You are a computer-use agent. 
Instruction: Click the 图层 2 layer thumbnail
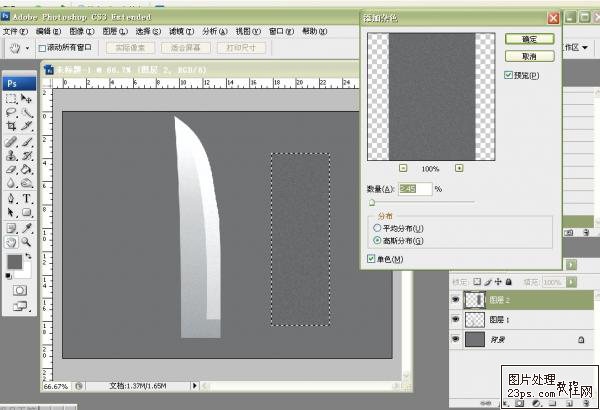(x=475, y=300)
